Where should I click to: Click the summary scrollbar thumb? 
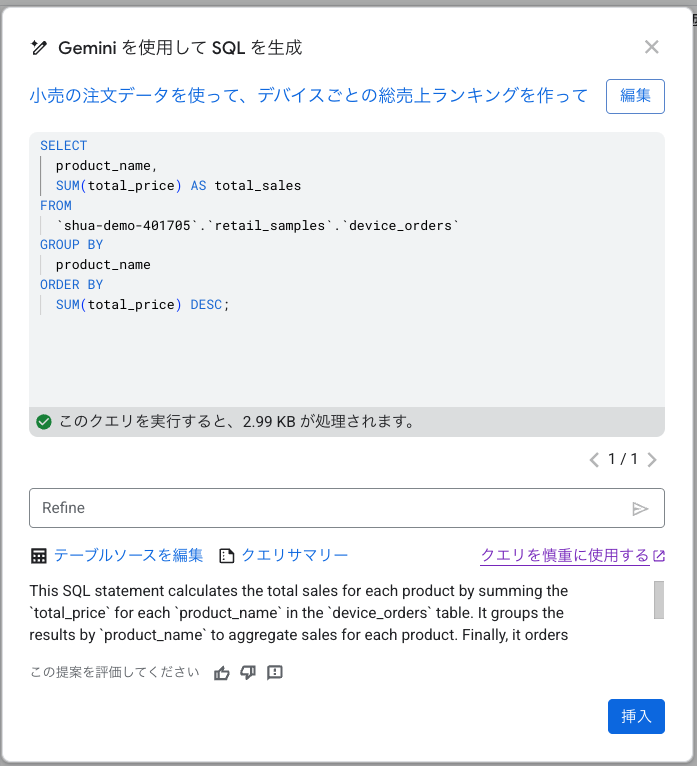click(x=659, y=600)
